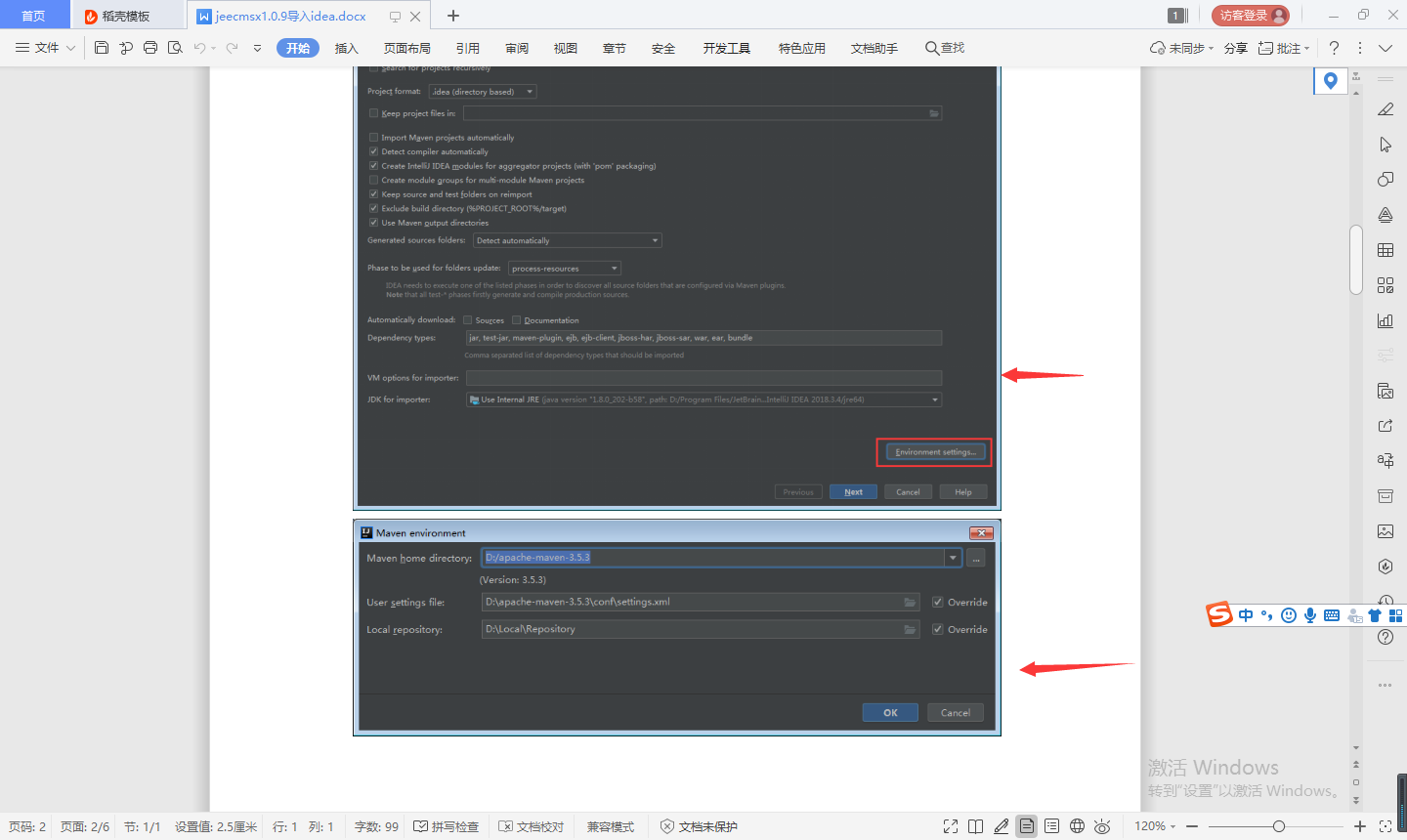Expand the quick access toolbar customize arrow
Screen dimensions: 1407x840
coord(257,48)
